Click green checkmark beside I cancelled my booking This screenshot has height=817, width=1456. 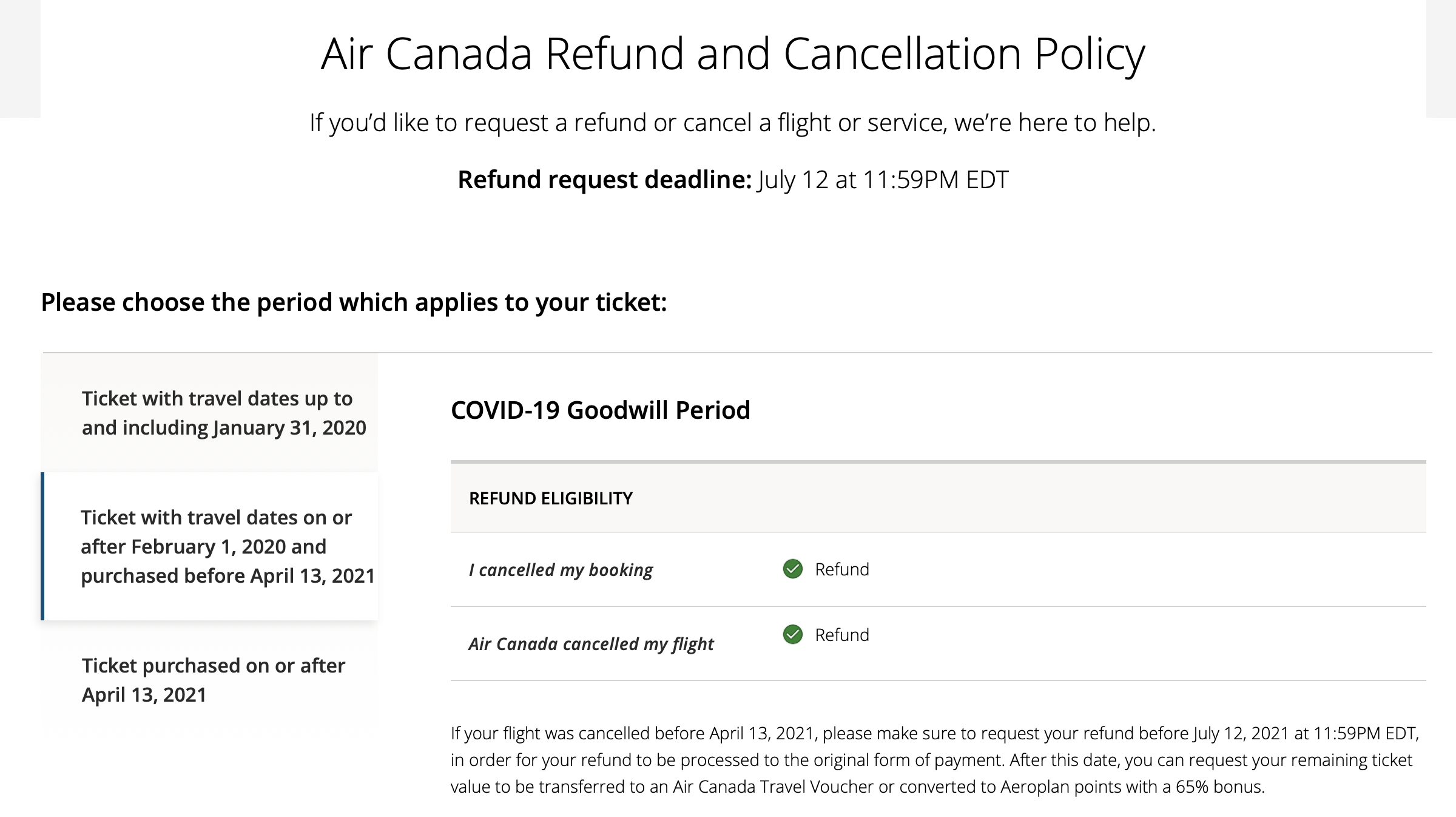(x=792, y=569)
